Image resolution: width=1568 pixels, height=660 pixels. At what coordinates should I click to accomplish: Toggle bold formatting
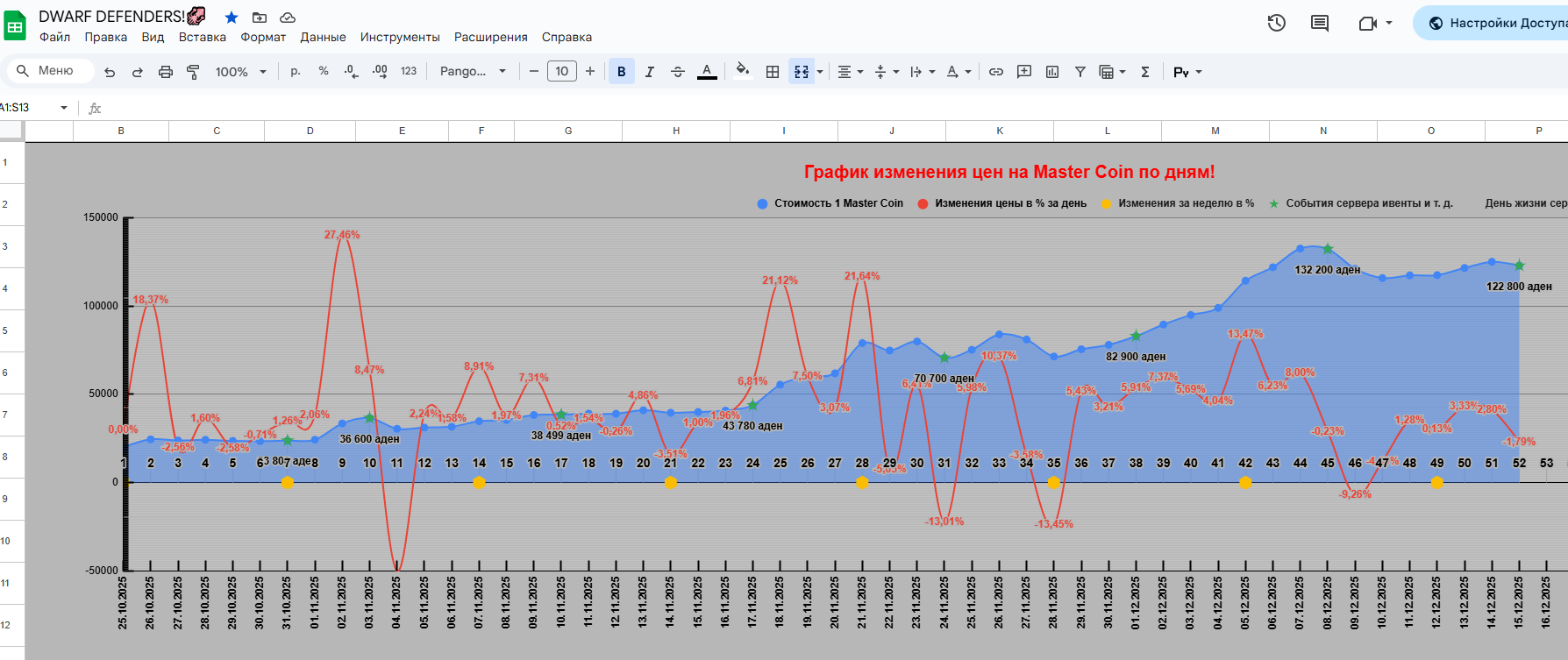coord(622,72)
